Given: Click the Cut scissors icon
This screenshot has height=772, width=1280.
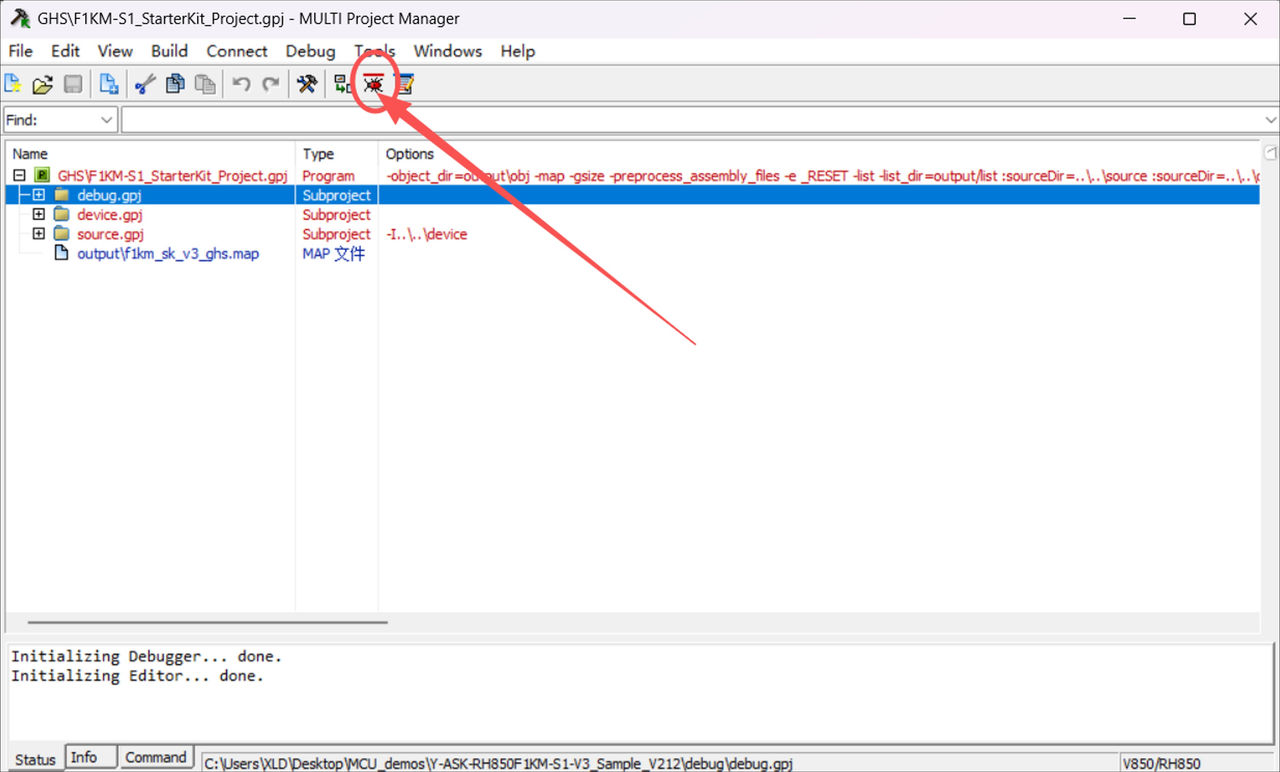Looking at the screenshot, I should (145, 84).
